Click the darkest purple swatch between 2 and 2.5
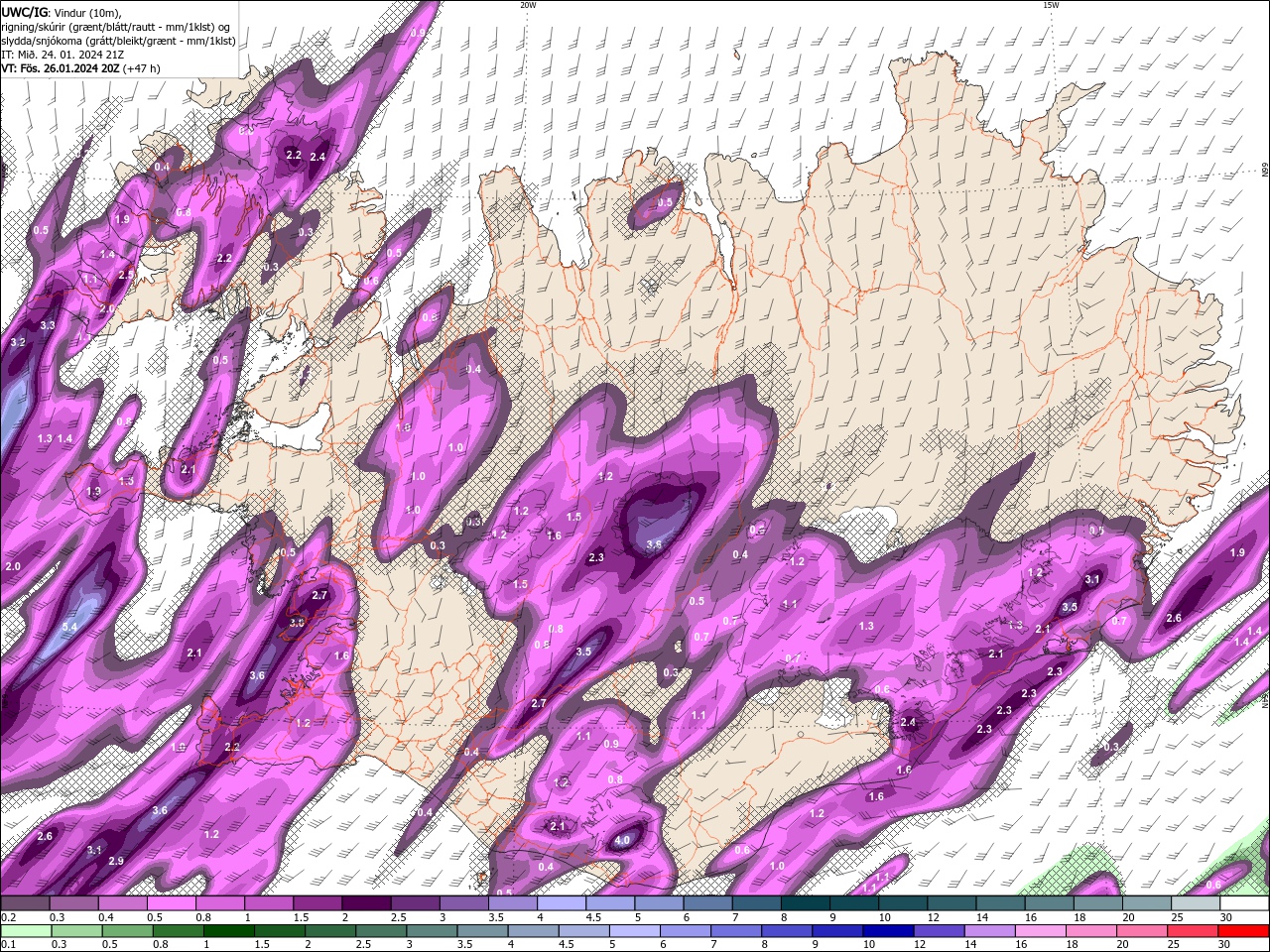 pyautogui.click(x=365, y=903)
